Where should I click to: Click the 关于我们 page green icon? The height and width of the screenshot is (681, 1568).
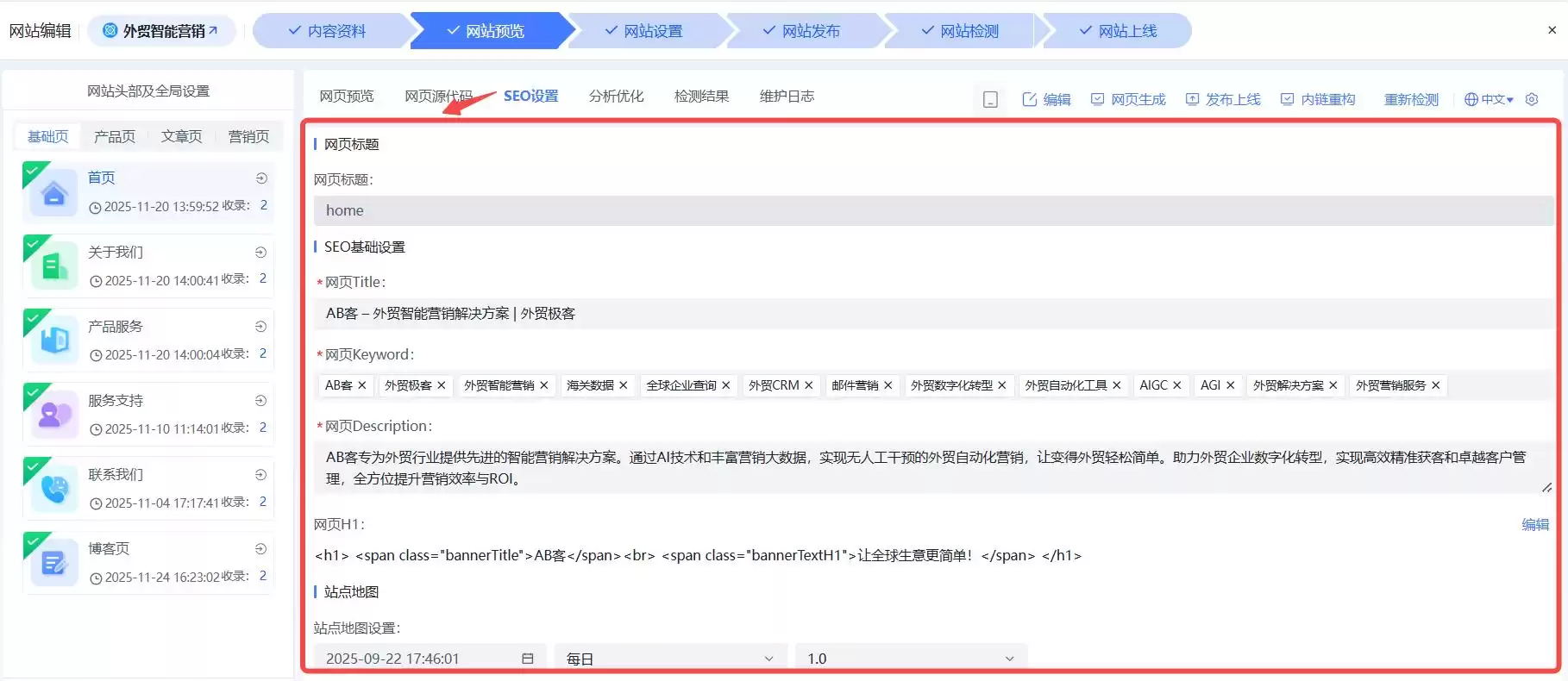(x=54, y=267)
